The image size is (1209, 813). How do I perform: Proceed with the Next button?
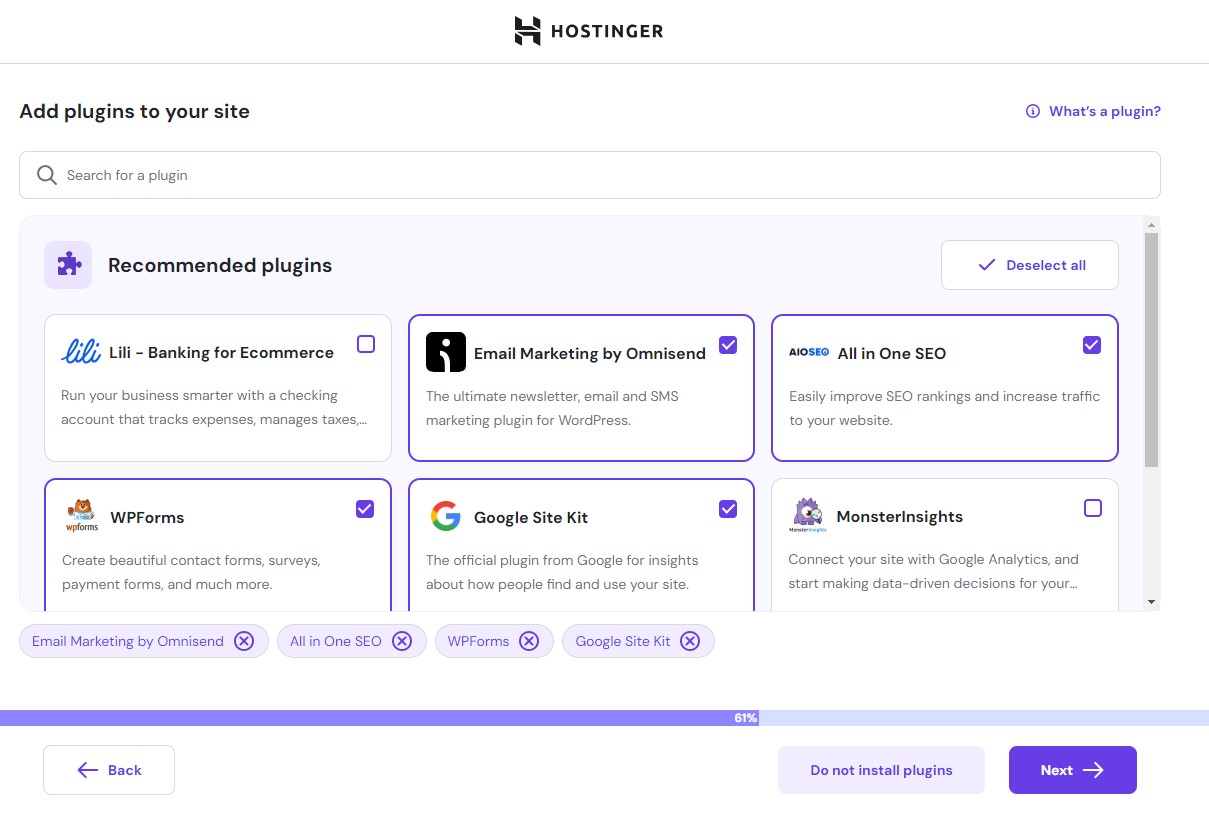(x=1073, y=770)
